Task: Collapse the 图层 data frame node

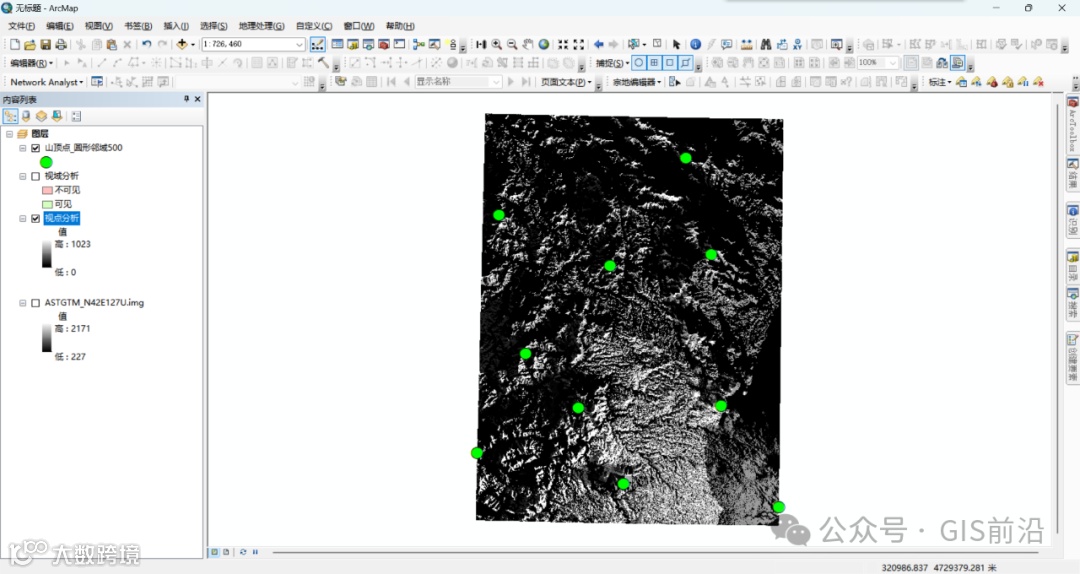Action: coord(10,134)
